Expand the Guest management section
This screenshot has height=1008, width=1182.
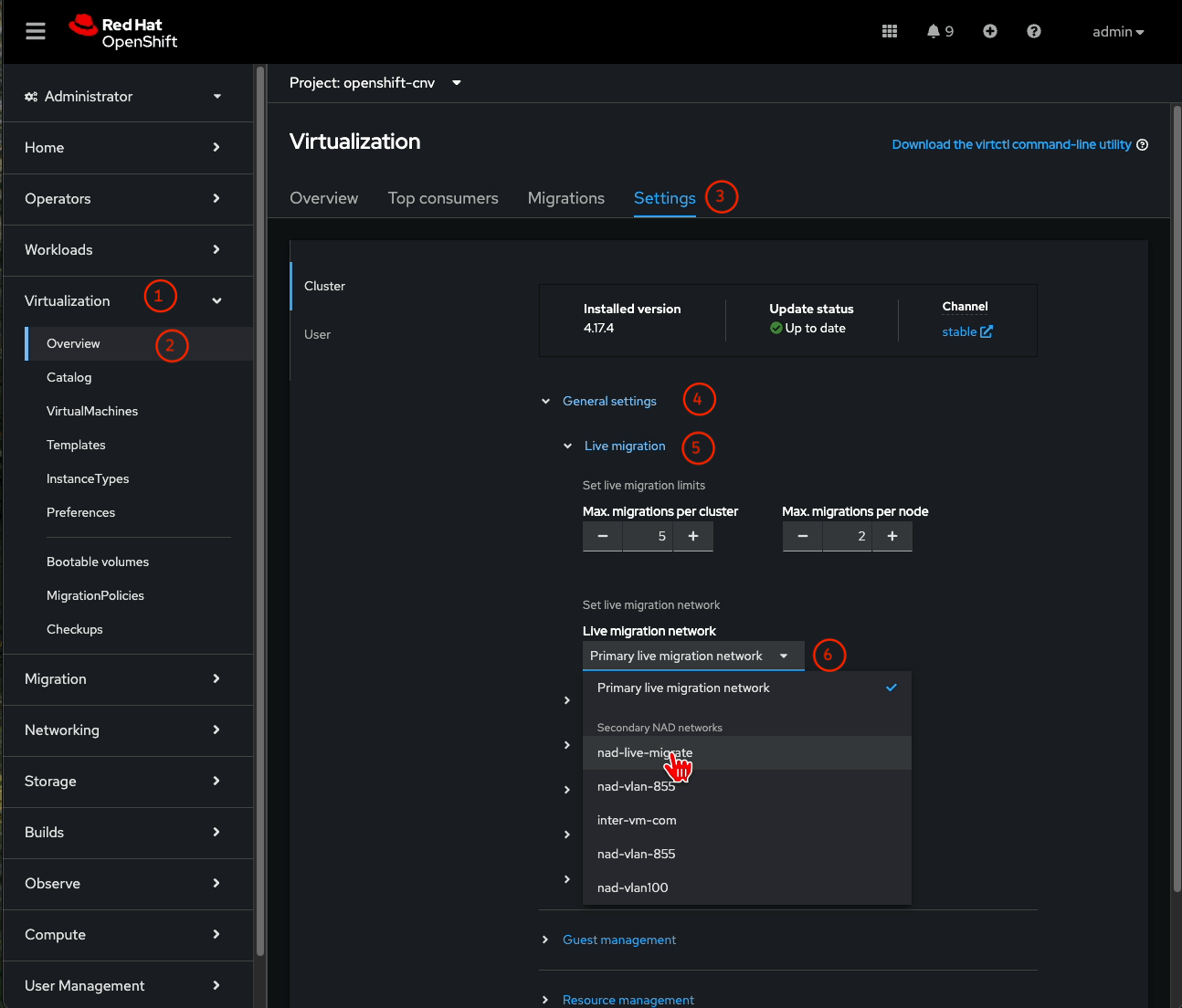click(618, 940)
